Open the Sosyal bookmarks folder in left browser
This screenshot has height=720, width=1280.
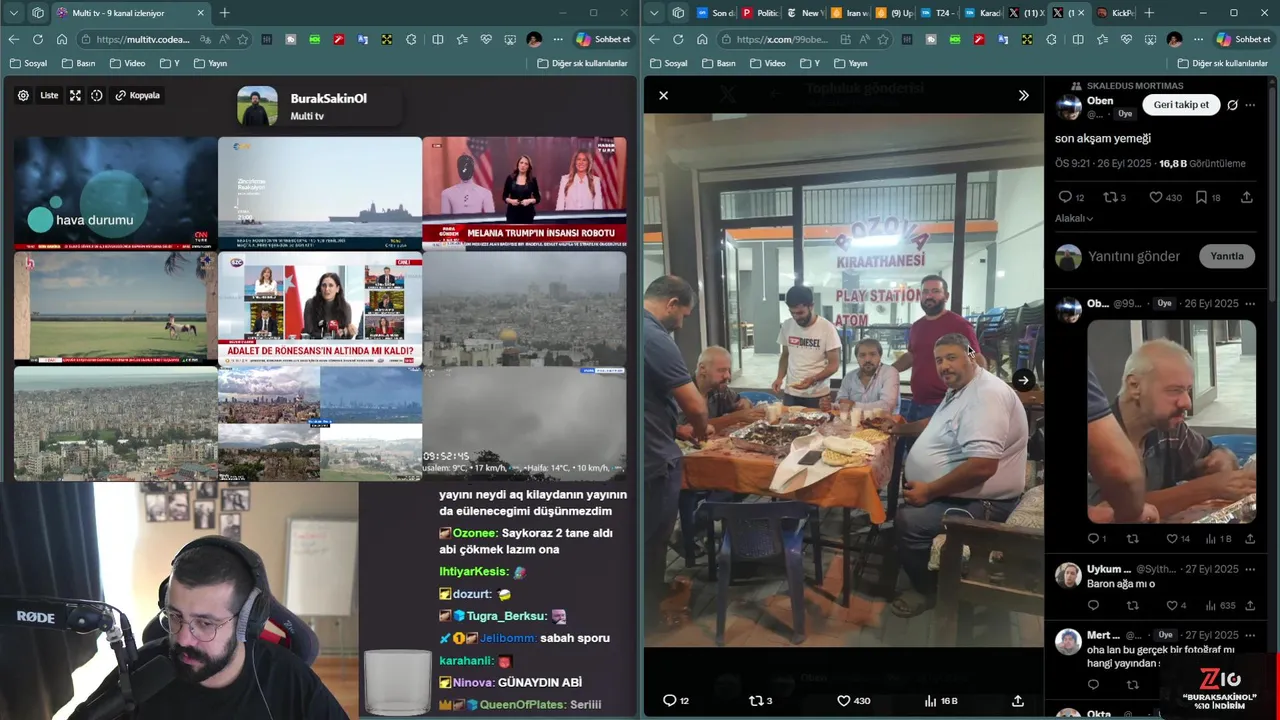pyautogui.click(x=28, y=63)
